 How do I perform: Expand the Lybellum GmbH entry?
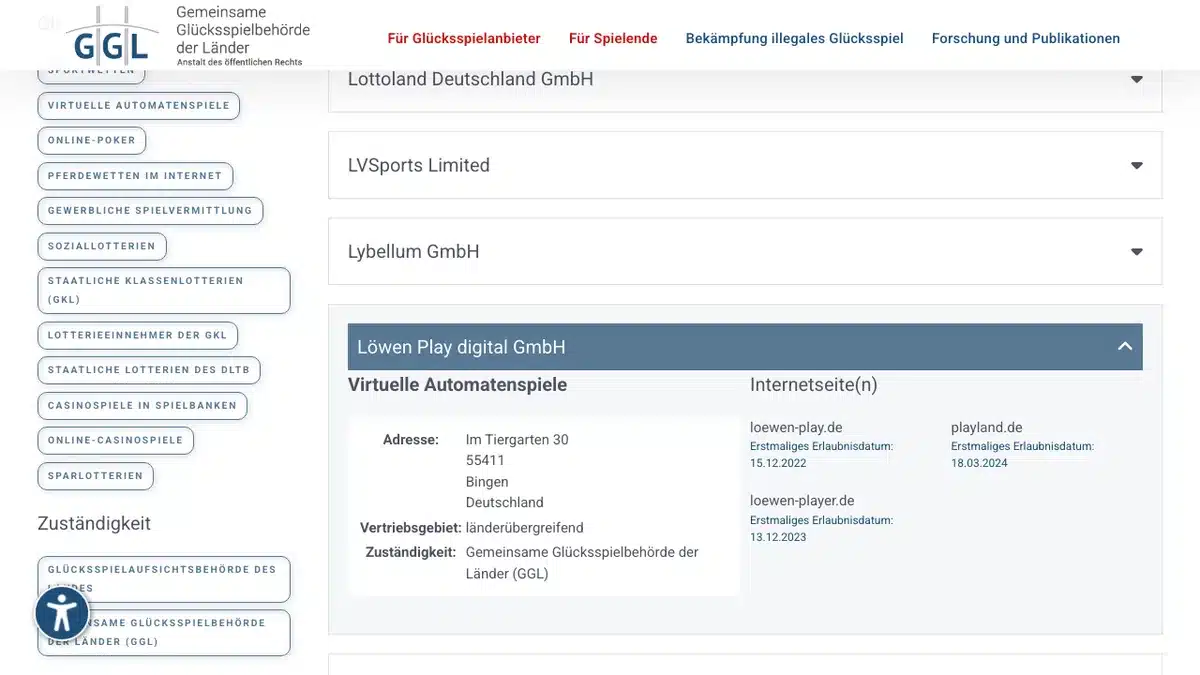click(x=745, y=251)
